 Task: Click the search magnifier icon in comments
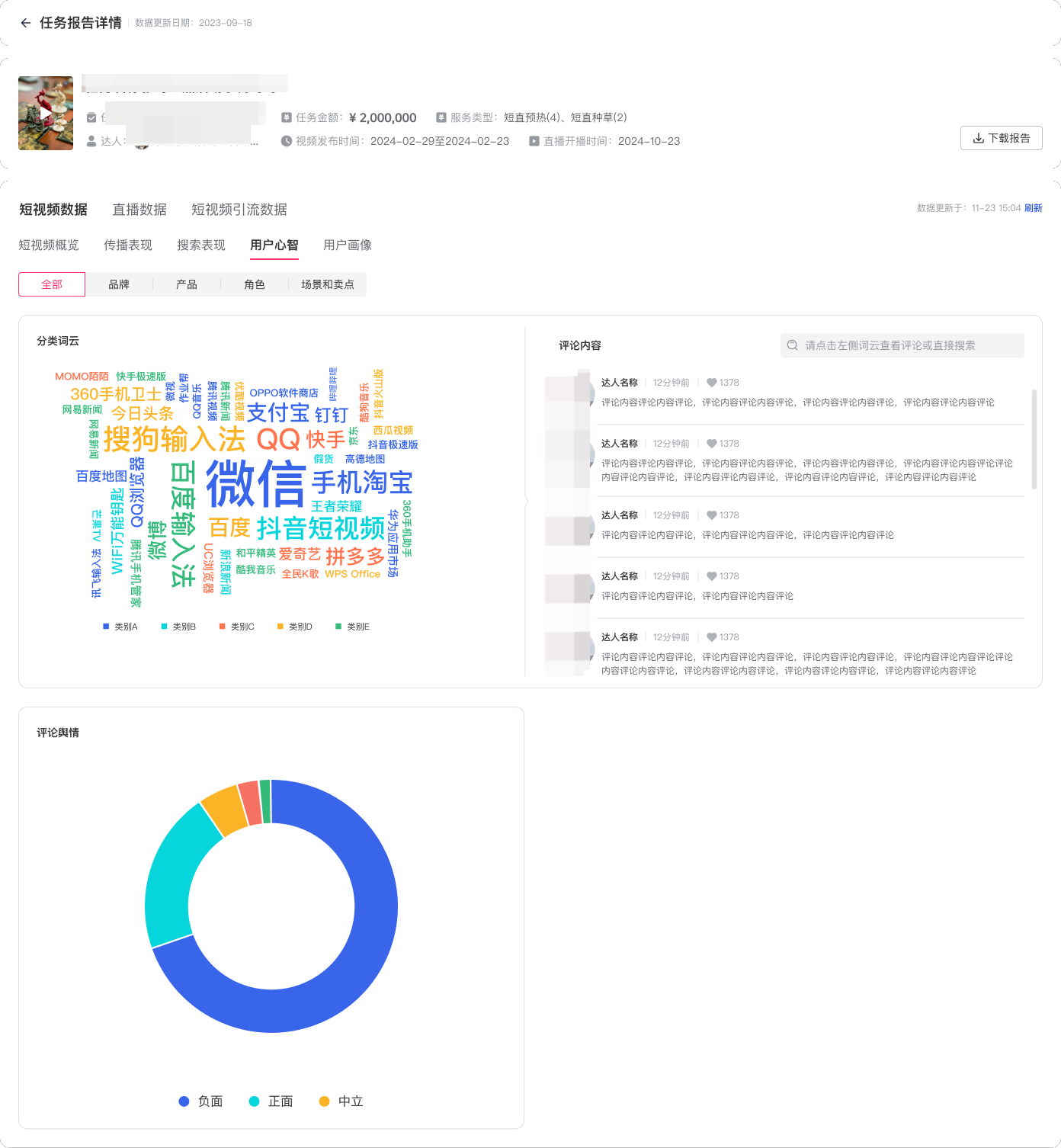pyautogui.click(x=793, y=345)
